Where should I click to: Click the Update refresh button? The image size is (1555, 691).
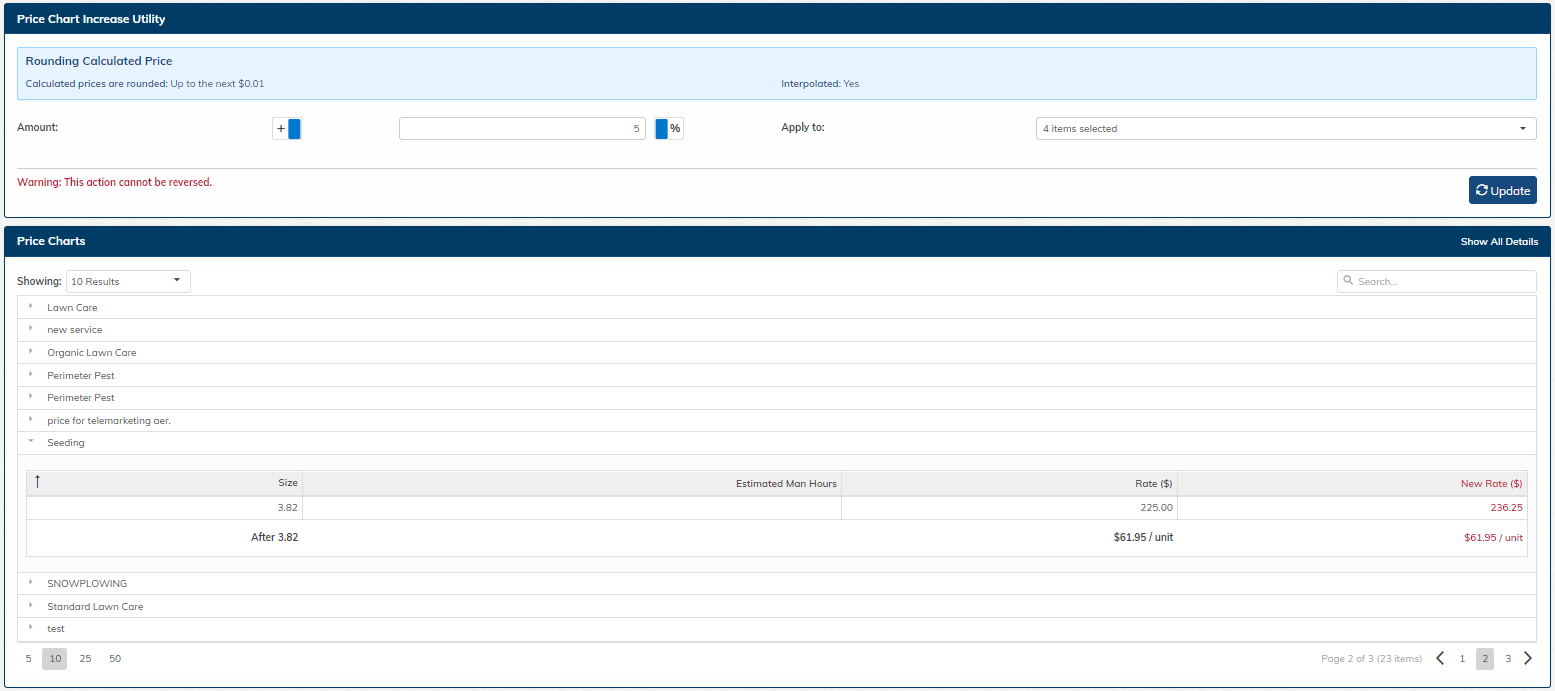point(1502,190)
